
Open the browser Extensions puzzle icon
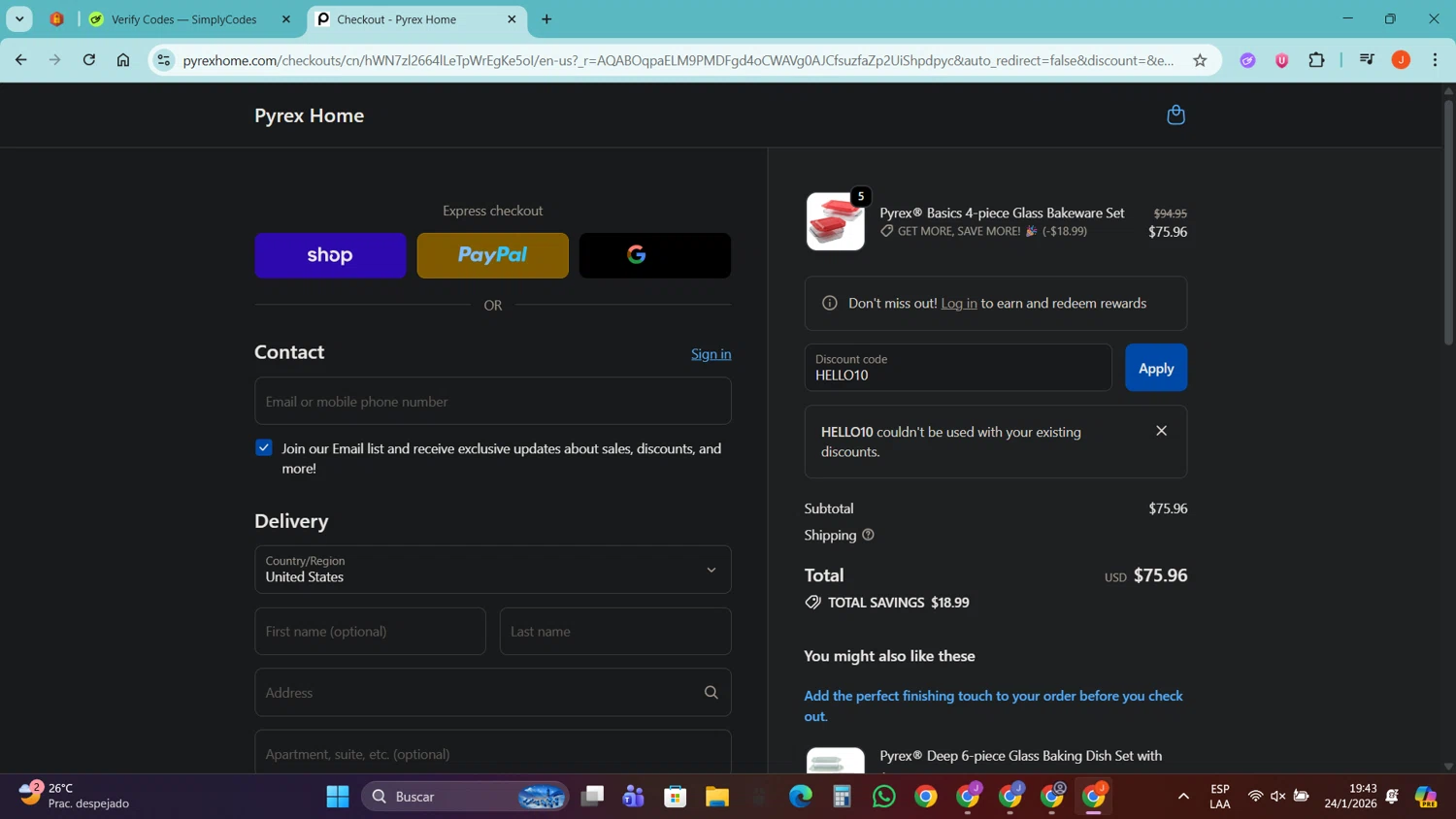(x=1316, y=60)
